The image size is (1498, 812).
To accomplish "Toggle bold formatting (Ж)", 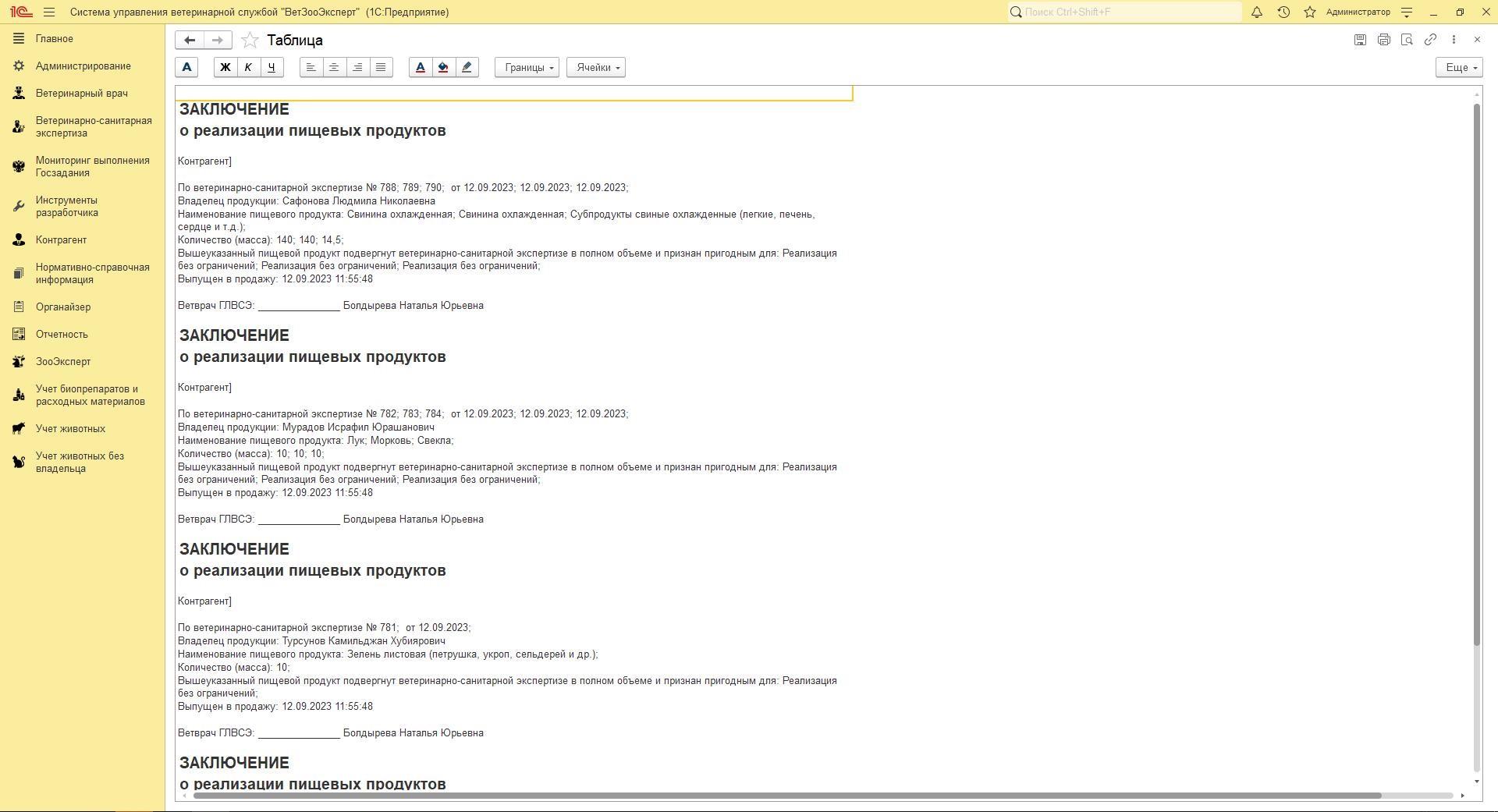I will (225, 68).
